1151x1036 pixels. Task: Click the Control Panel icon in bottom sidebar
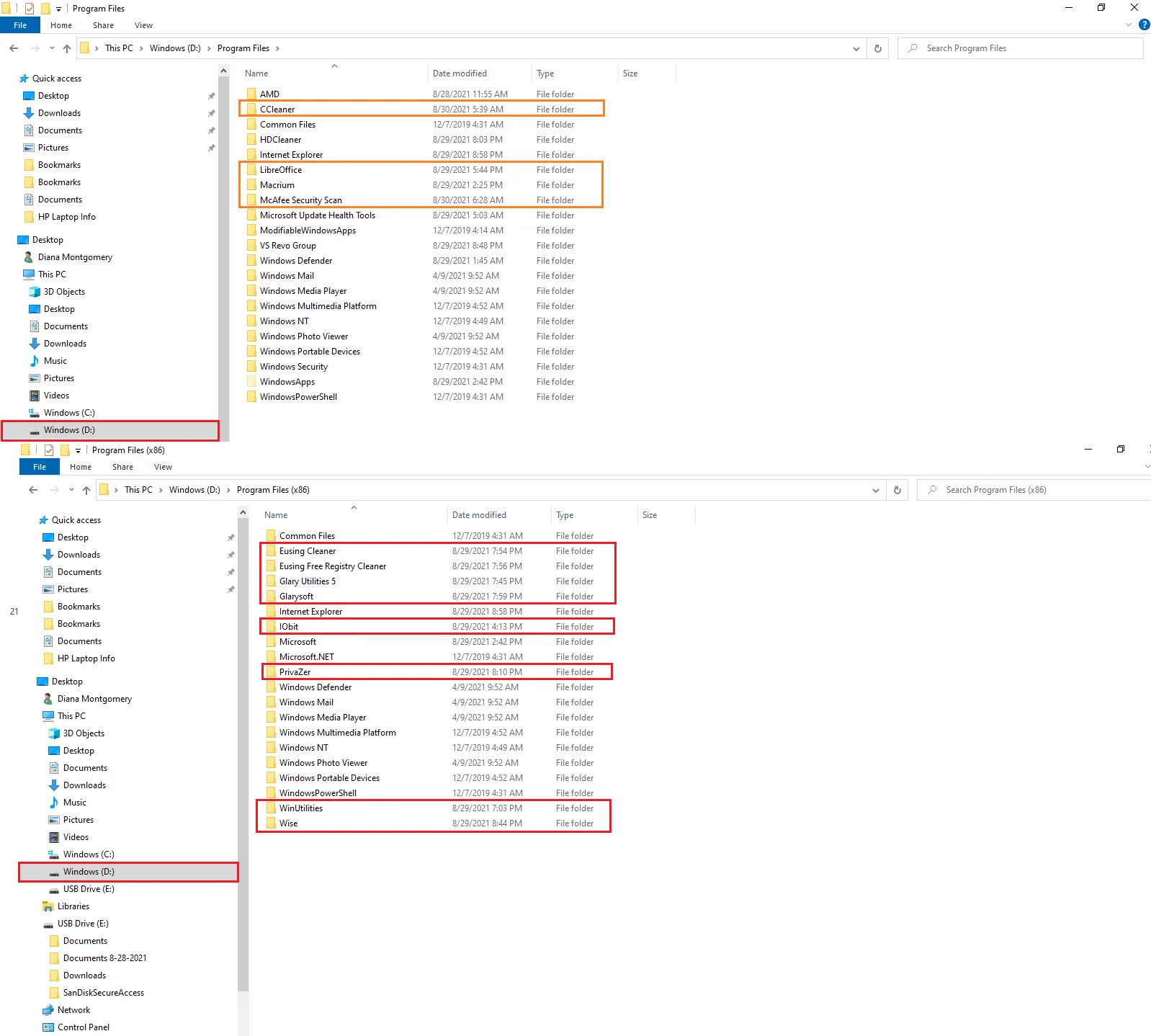[x=48, y=1027]
